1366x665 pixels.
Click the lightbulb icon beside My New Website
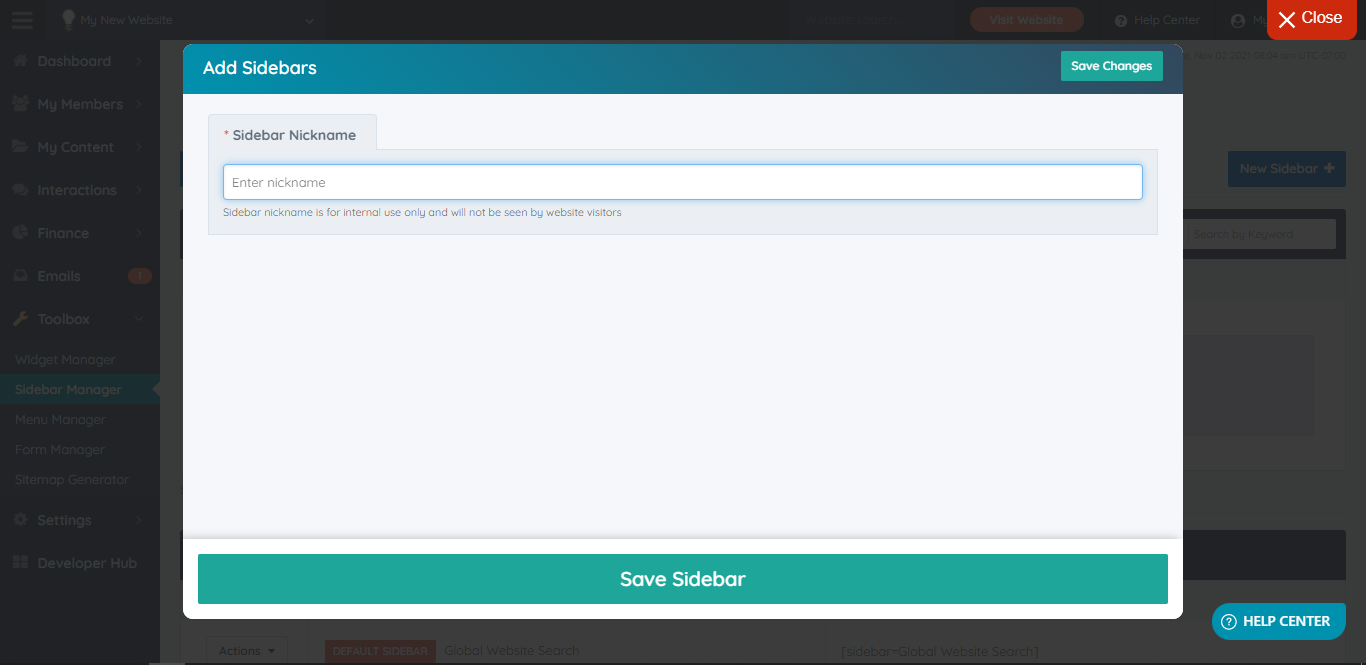coord(68,19)
